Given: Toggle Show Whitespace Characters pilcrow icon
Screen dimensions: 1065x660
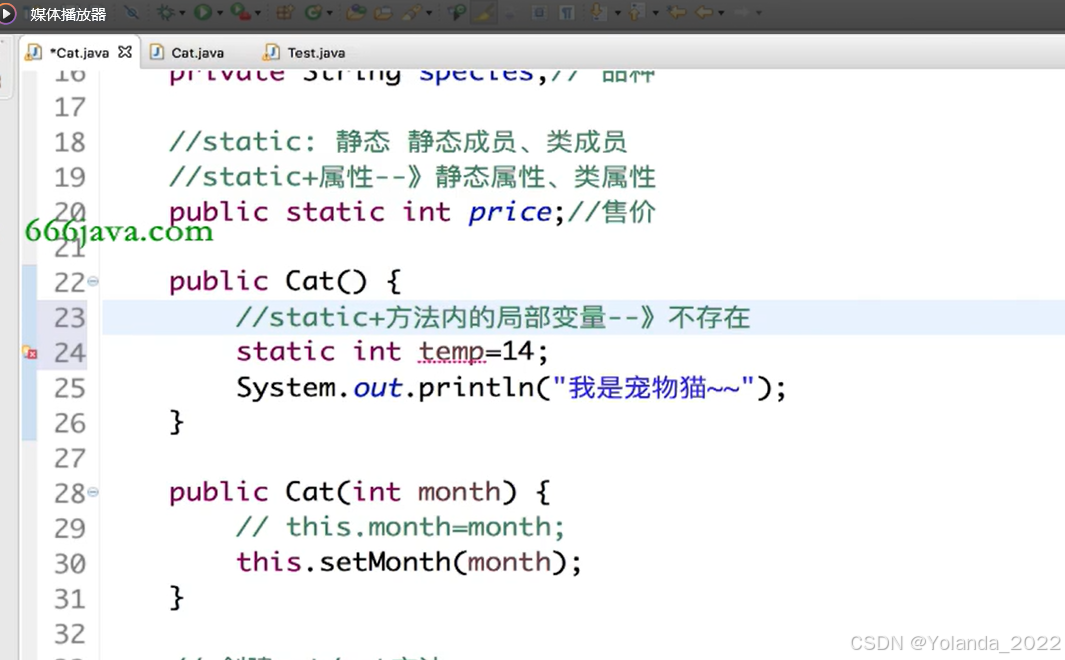Looking at the screenshot, I should pos(566,12).
